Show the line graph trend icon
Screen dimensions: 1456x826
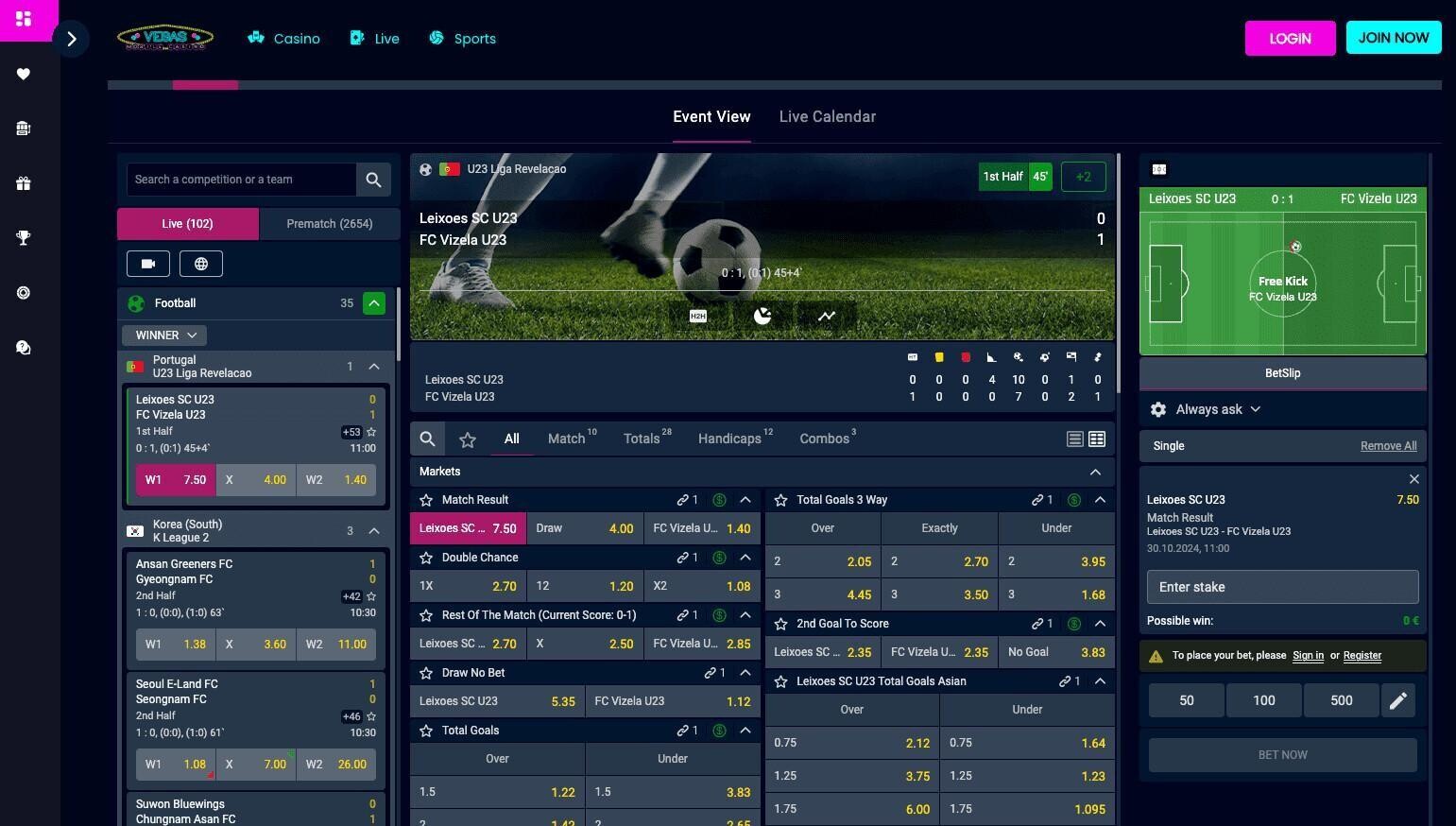pyautogui.click(x=827, y=316)
